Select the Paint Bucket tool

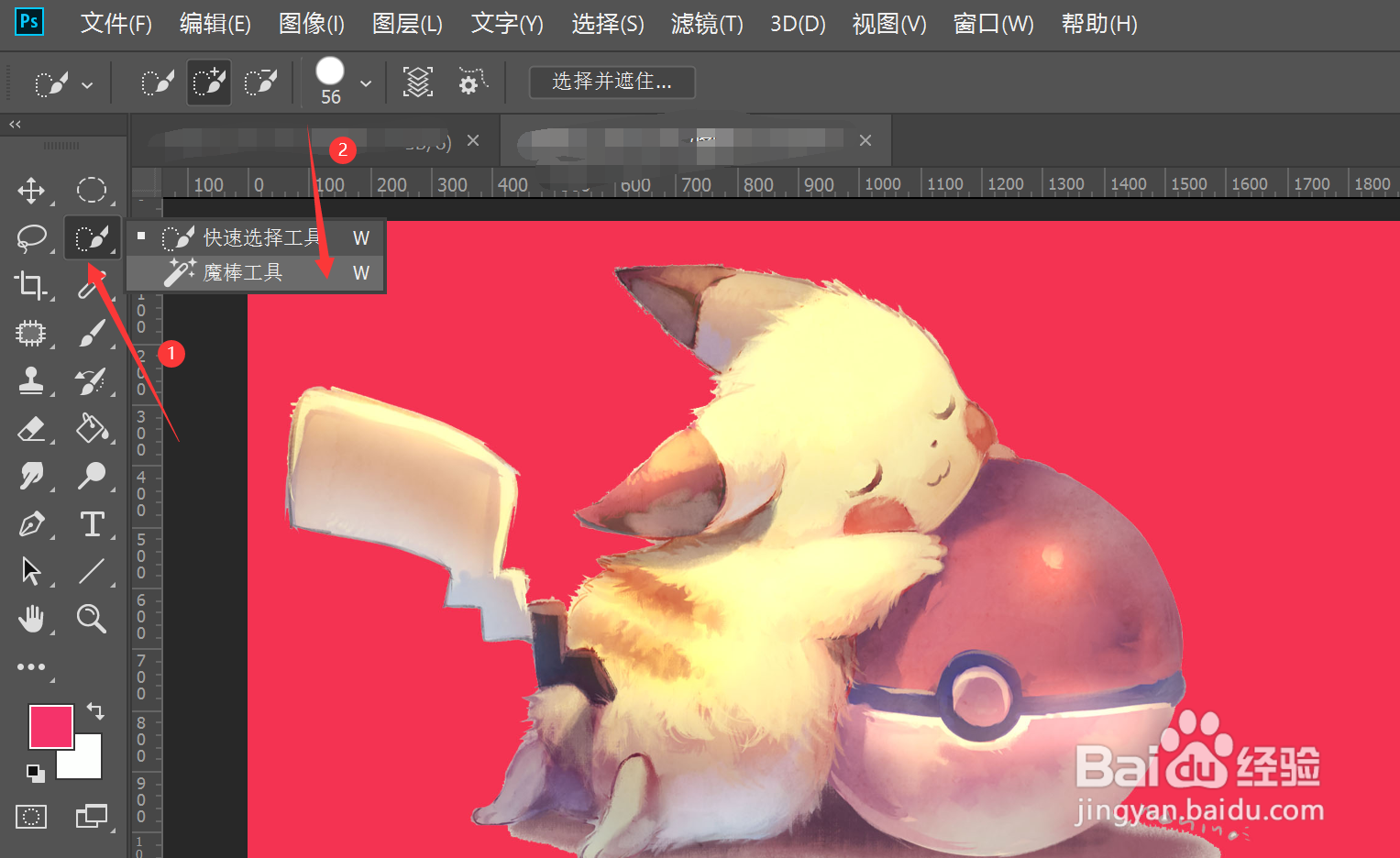coord(92,428)
